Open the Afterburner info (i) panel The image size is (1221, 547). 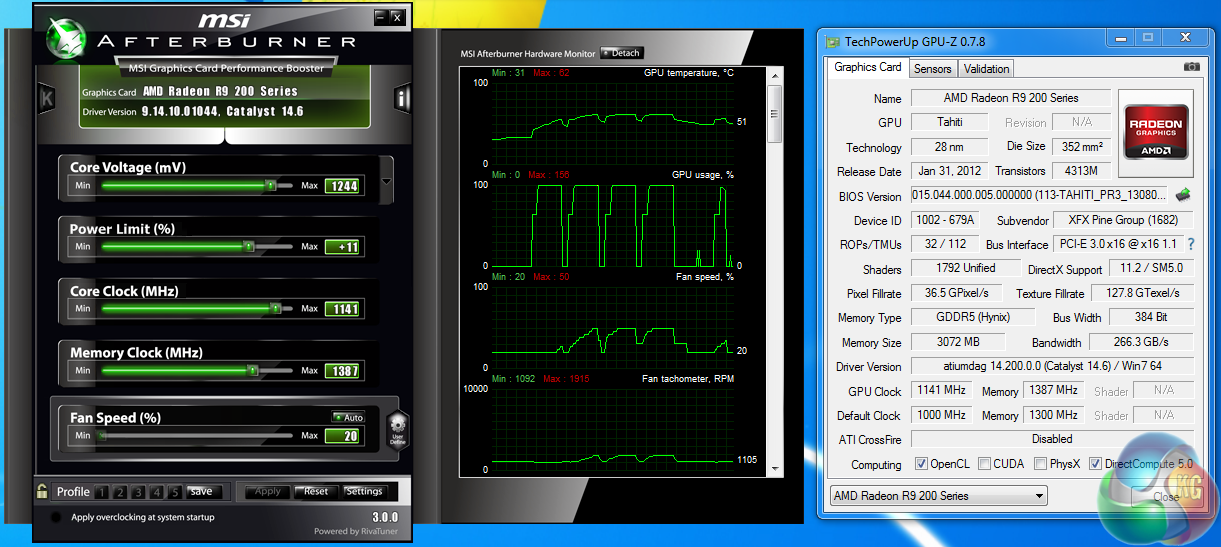402,98
